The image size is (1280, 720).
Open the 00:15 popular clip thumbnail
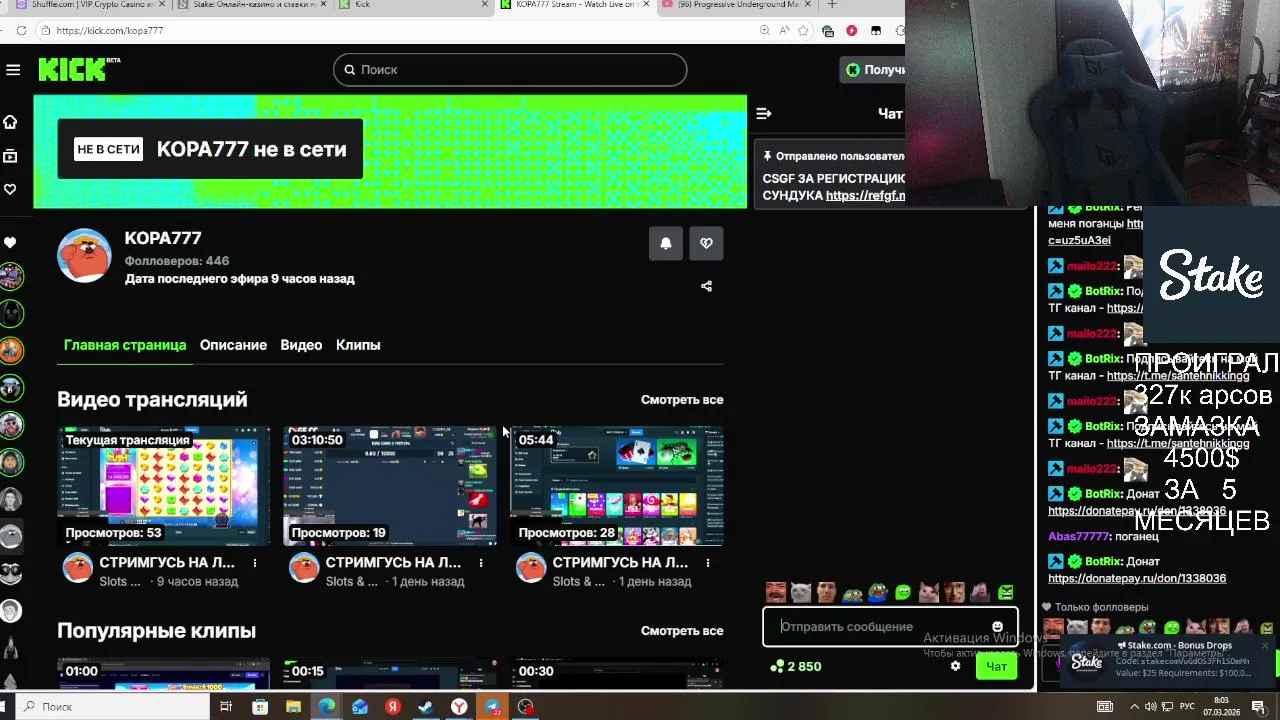point(390,674)
